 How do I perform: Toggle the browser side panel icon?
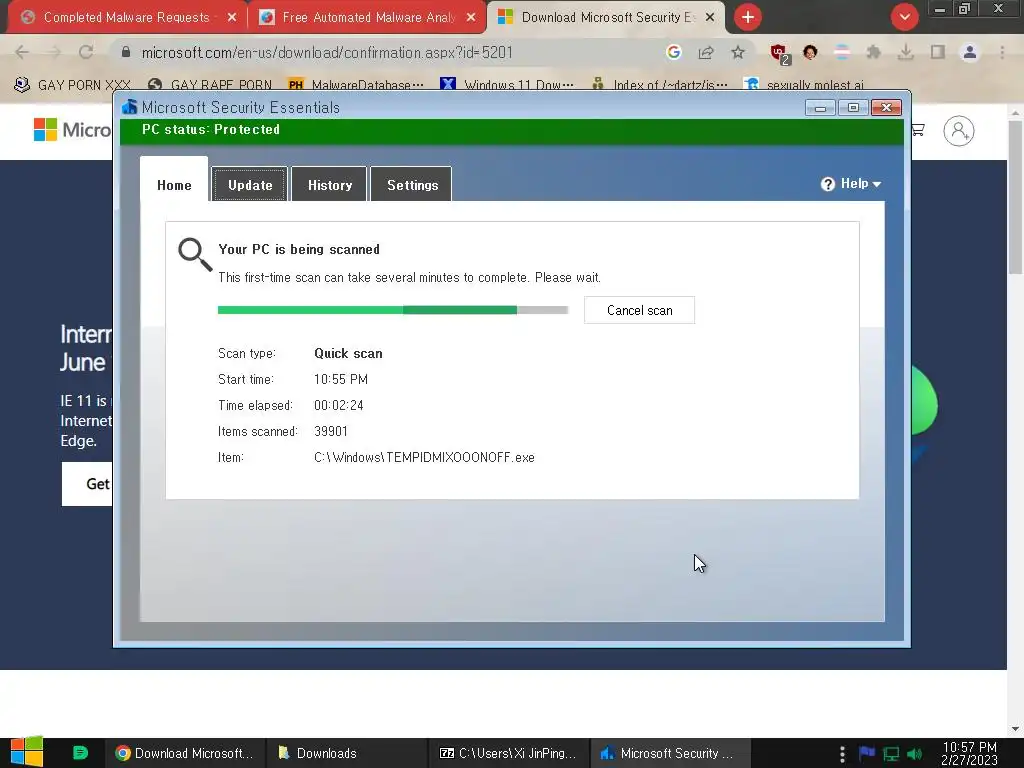point(938,52)
